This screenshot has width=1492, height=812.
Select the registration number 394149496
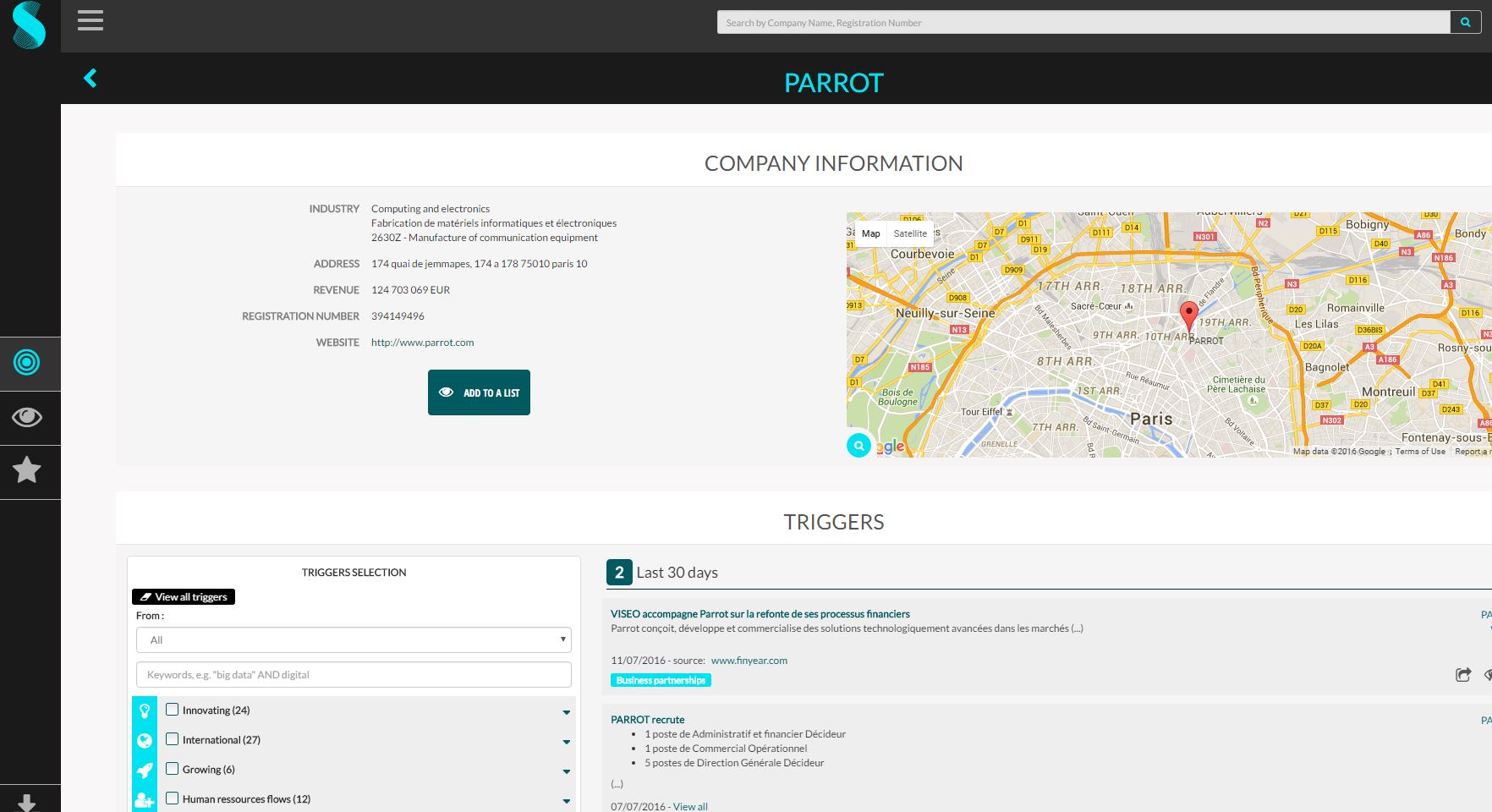click(x=398, y=316)
